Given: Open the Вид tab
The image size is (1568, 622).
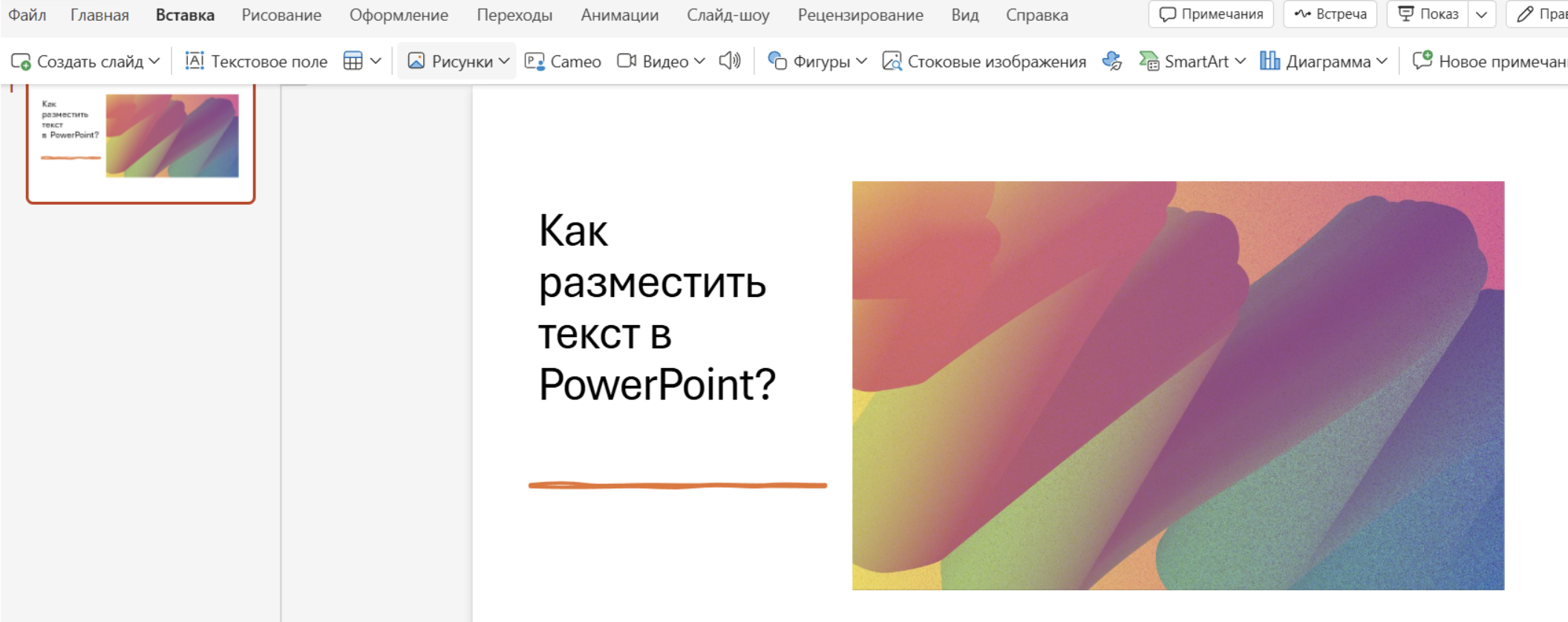Looking at the screenshot, I should tap(964, 15).
